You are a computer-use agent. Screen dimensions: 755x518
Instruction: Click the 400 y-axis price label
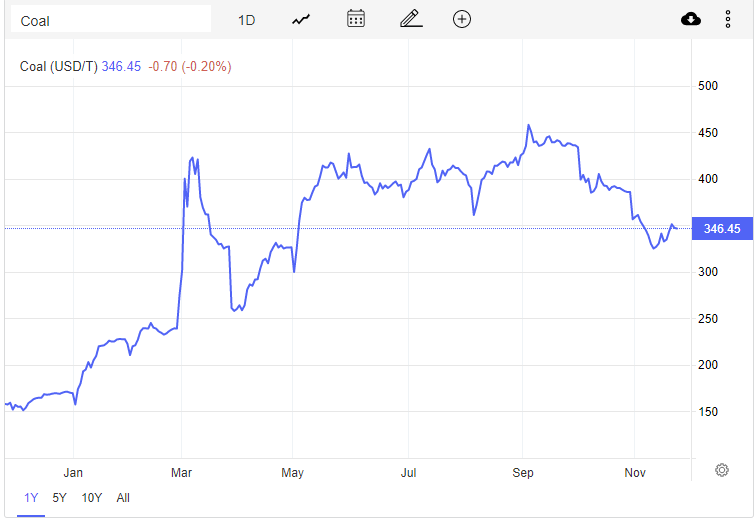[708, 179]
